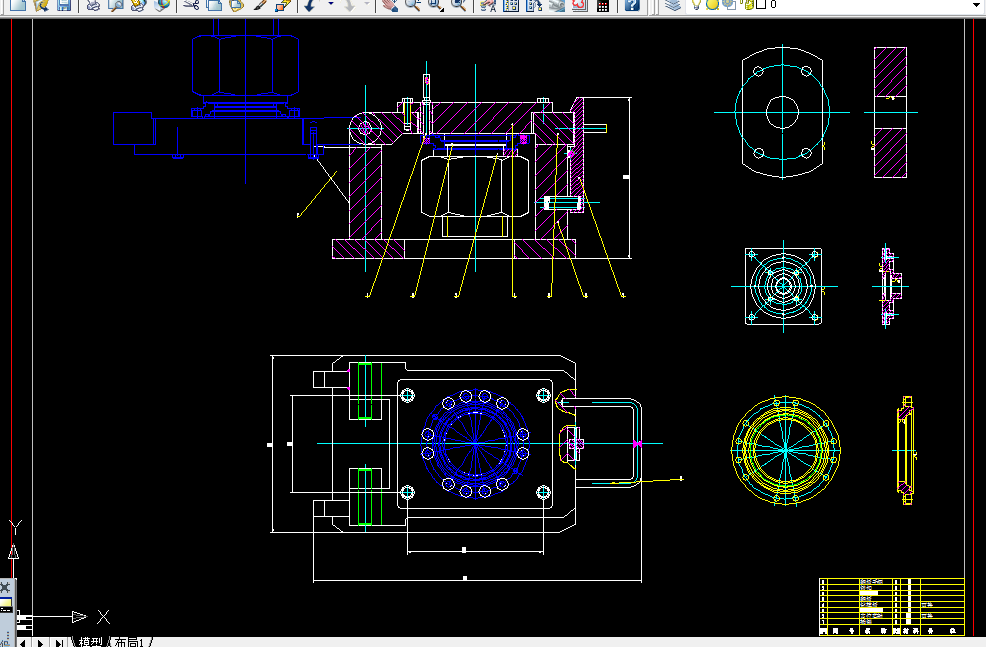Click the greyed Redo arrow
The image size is (986, 647).
point(349,5)
